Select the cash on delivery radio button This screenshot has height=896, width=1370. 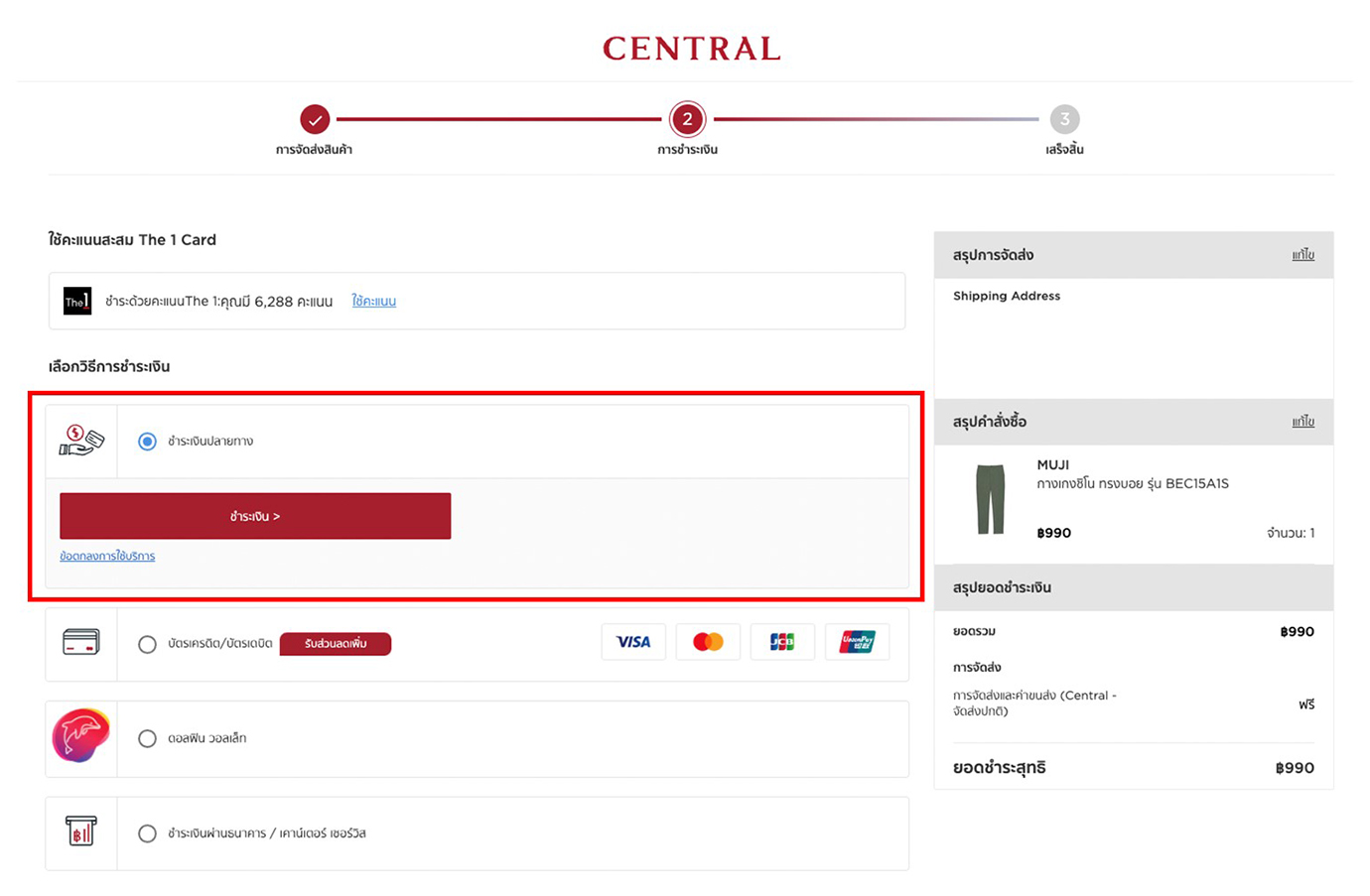click(x=147, y=442)
